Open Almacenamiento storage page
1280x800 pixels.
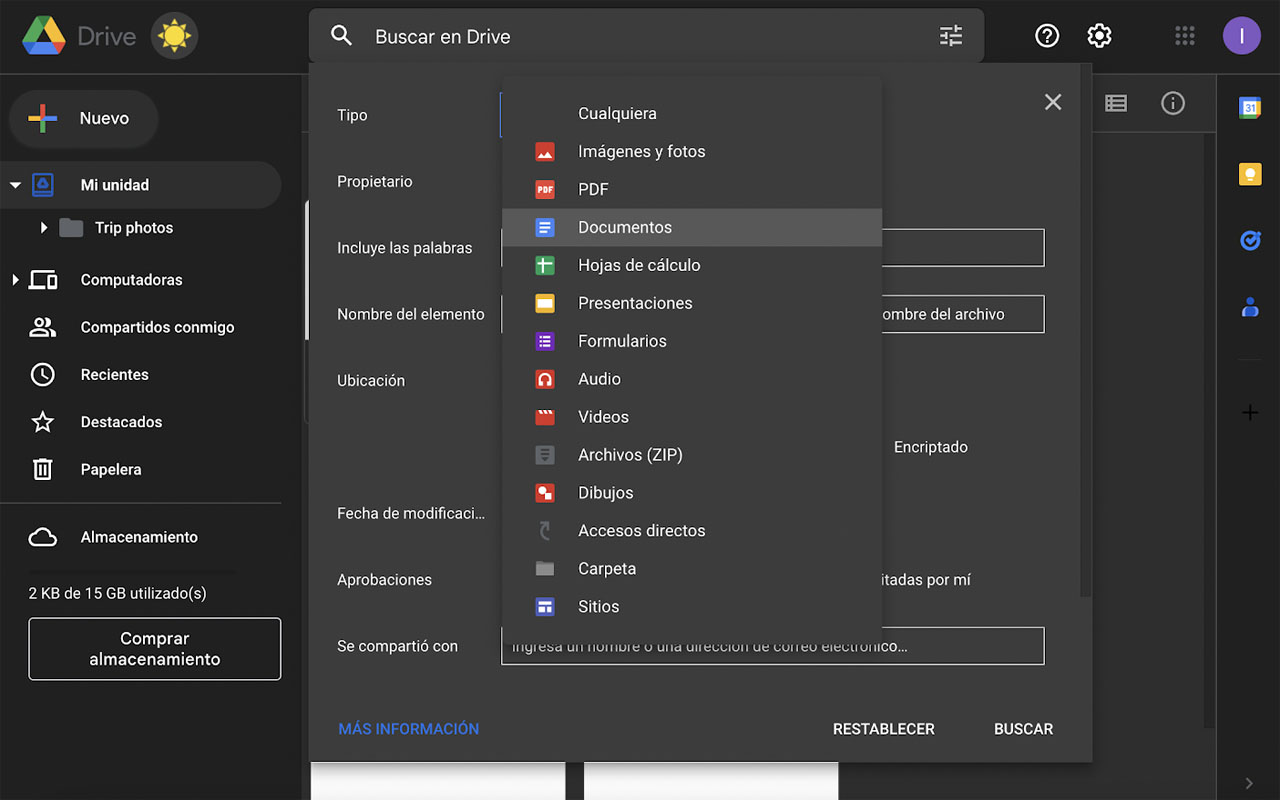click(x=140, y=537)
